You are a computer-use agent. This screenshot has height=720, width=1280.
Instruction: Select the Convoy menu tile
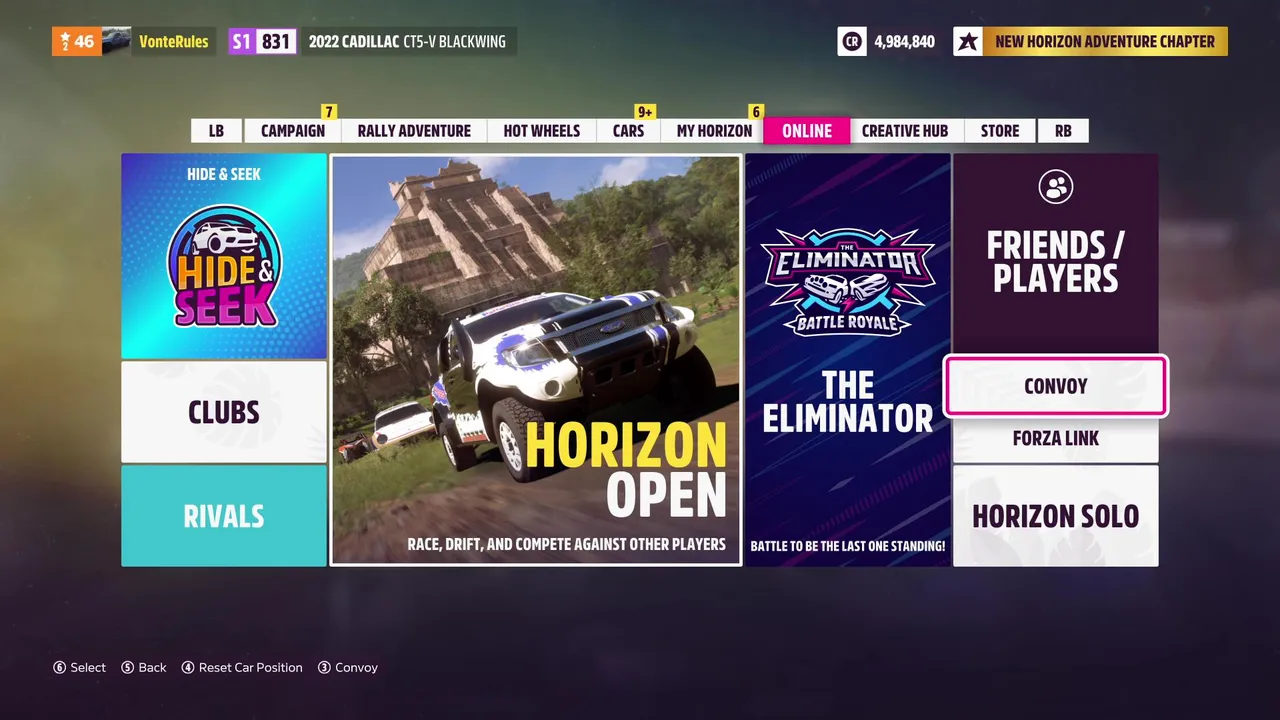(1055, 386)
